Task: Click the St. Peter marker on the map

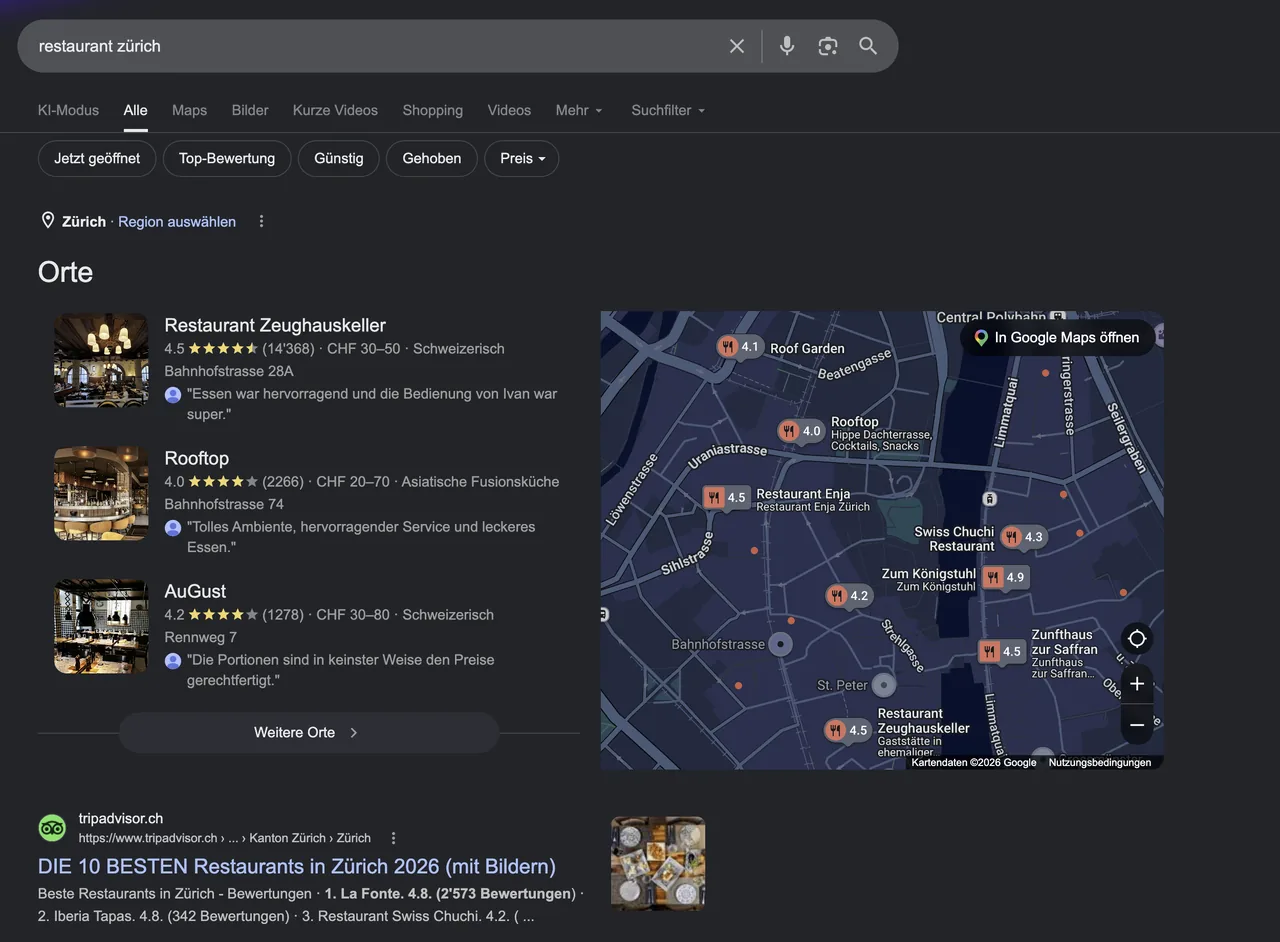Action: click(883, 685)
